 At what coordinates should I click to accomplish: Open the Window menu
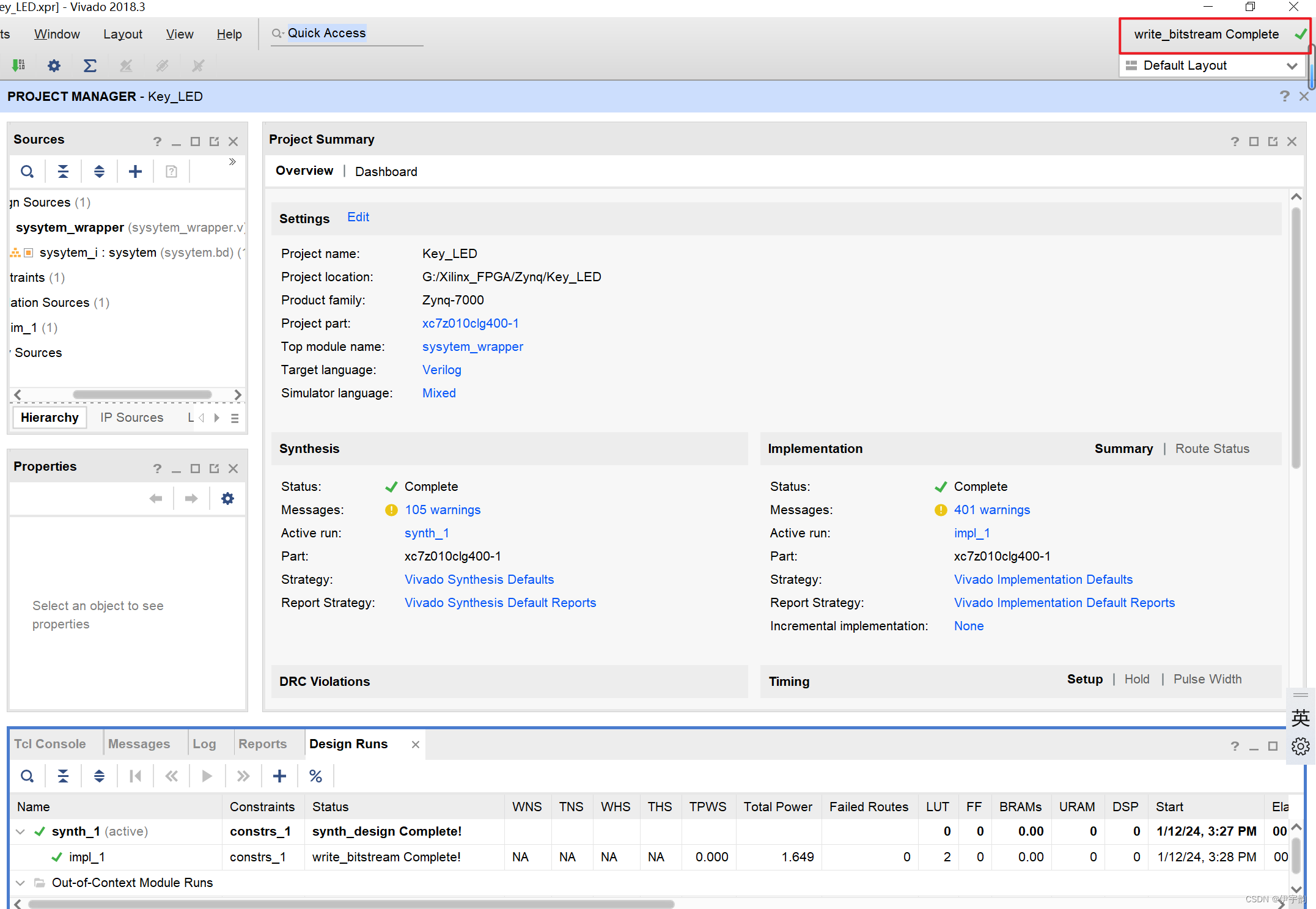57,34
